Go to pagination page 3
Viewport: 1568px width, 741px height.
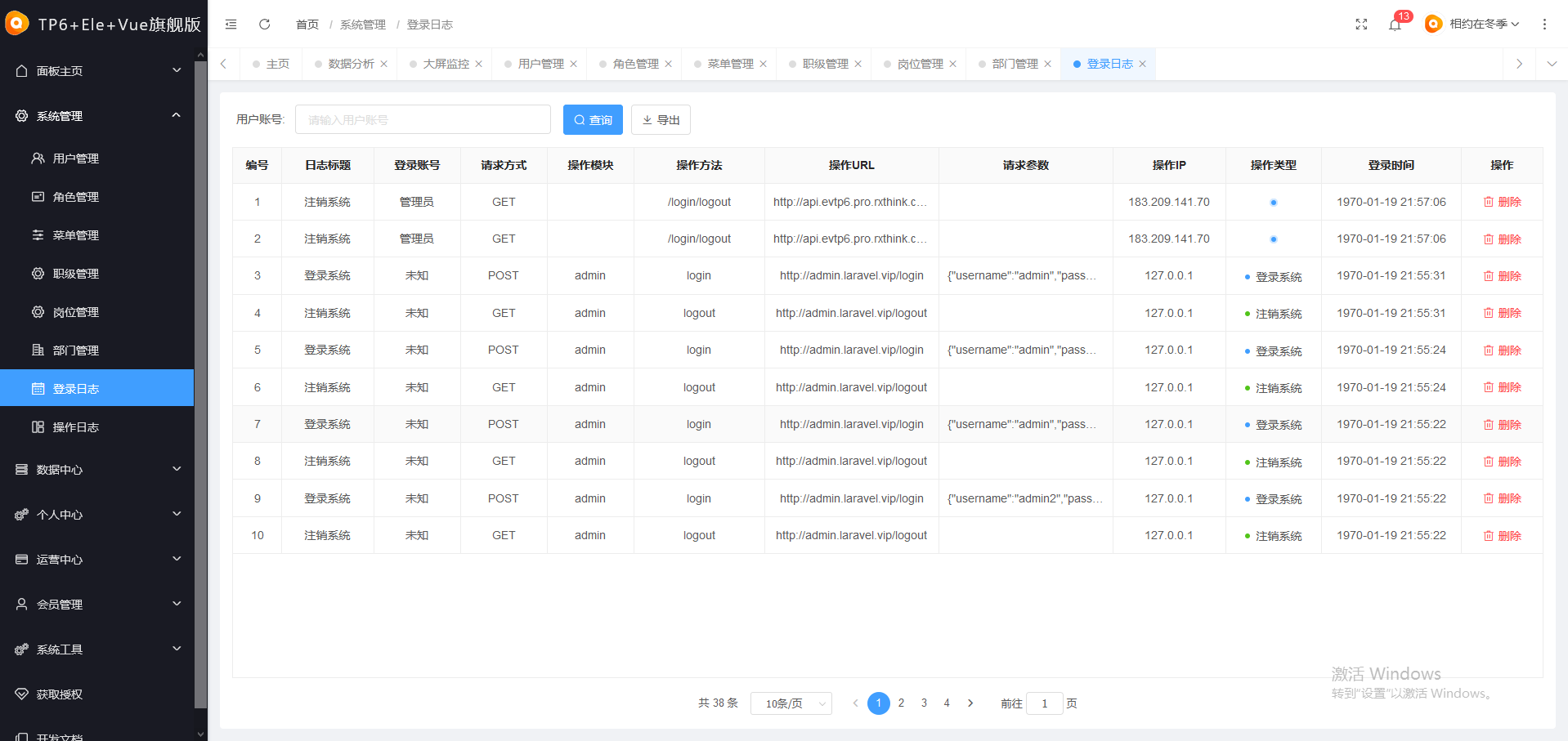point(924,703)
